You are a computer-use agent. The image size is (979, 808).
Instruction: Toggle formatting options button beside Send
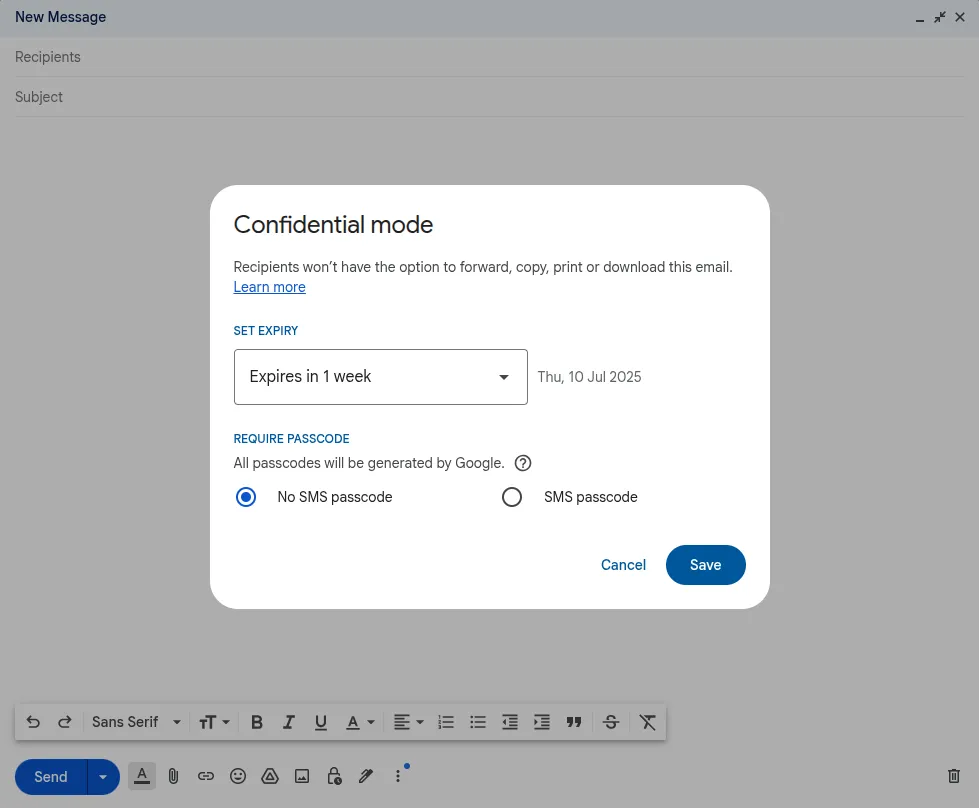click(x=142, y=776)
